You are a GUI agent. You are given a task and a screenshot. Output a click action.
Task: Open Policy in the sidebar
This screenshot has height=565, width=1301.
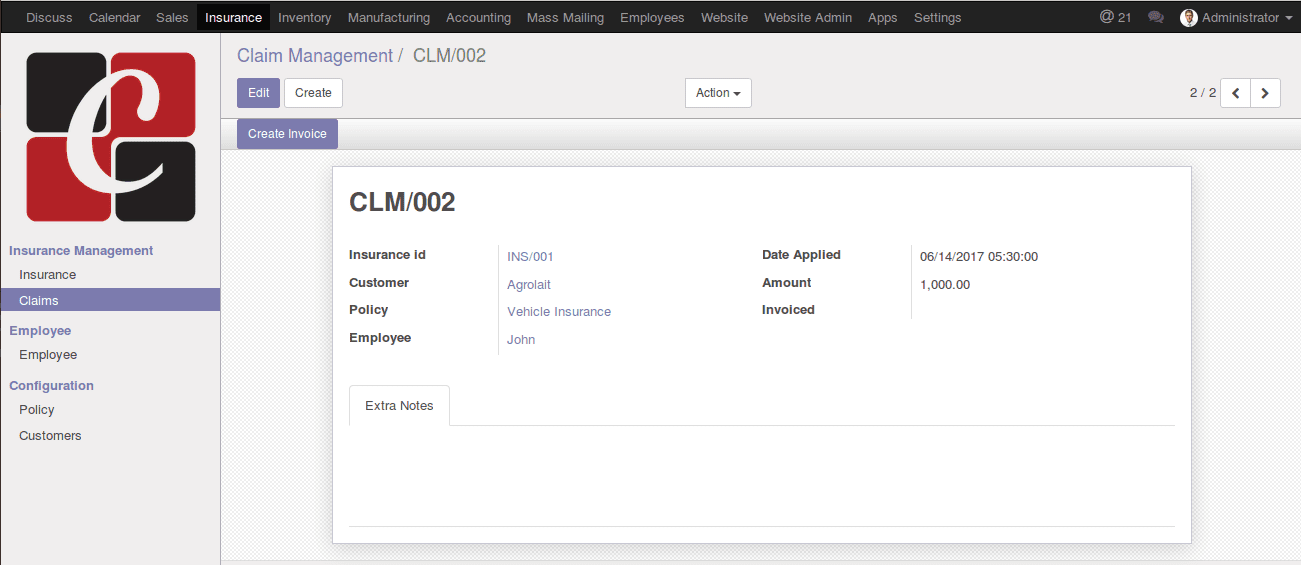pos(110,410)
